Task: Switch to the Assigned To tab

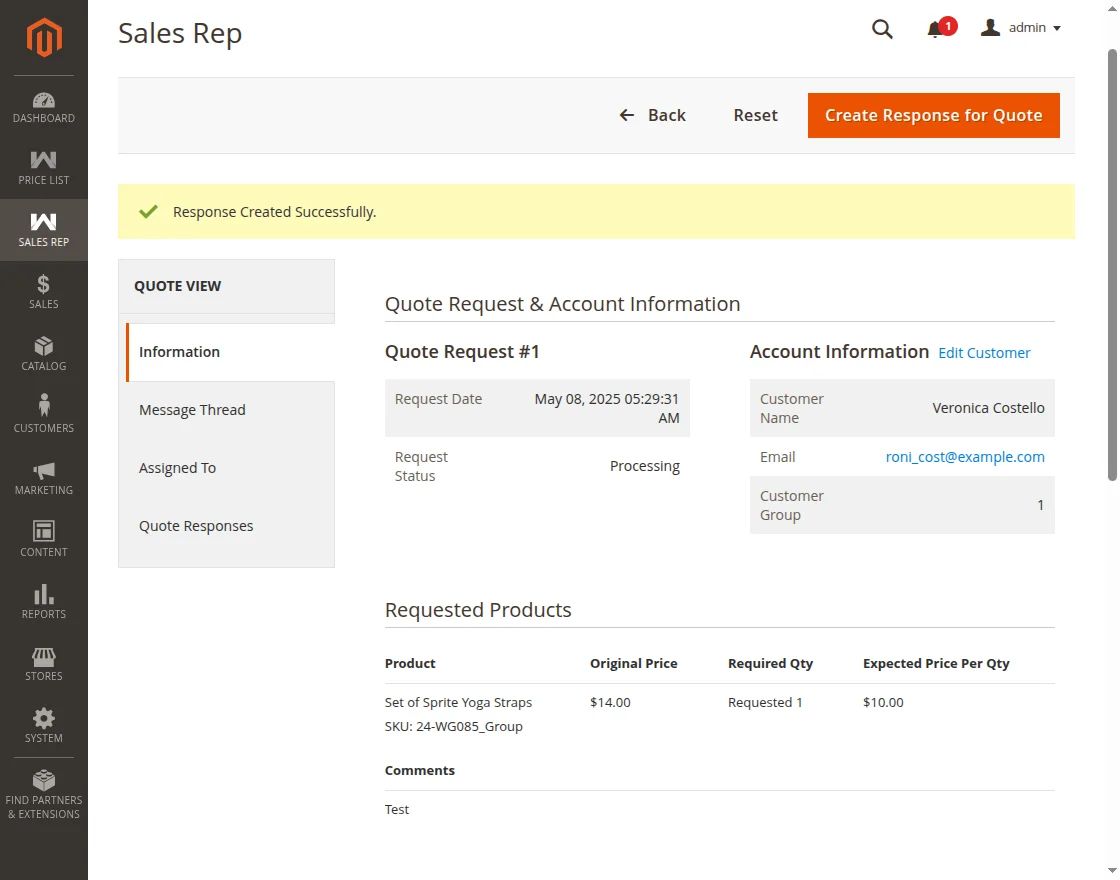Action: pos(177,468)
